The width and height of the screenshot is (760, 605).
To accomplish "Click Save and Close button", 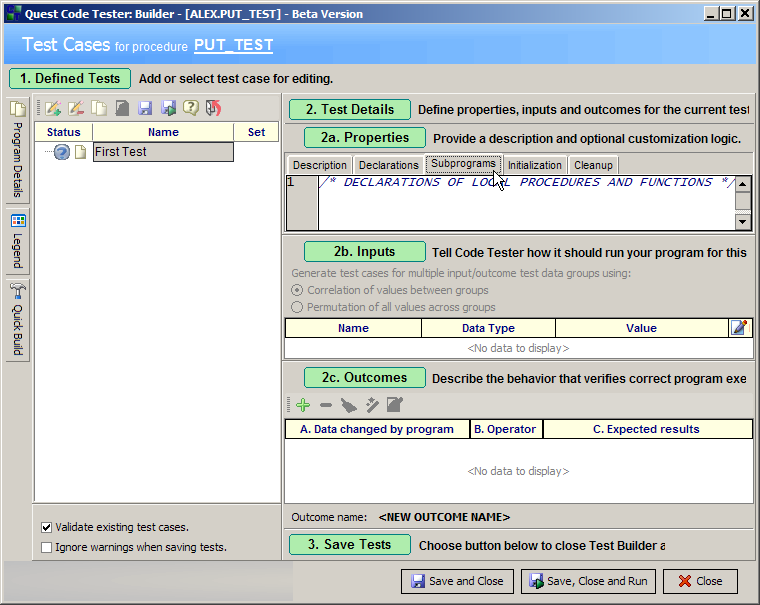I will click(x=457, y=581).
